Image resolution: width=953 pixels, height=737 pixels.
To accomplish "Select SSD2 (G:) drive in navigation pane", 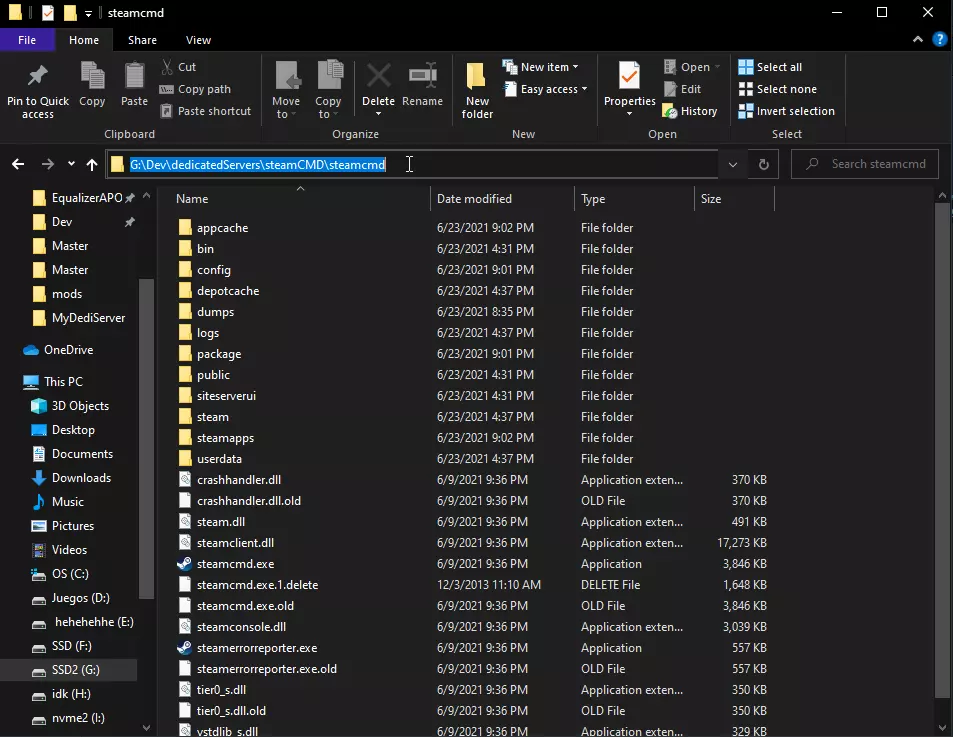I will coord(76,670).
